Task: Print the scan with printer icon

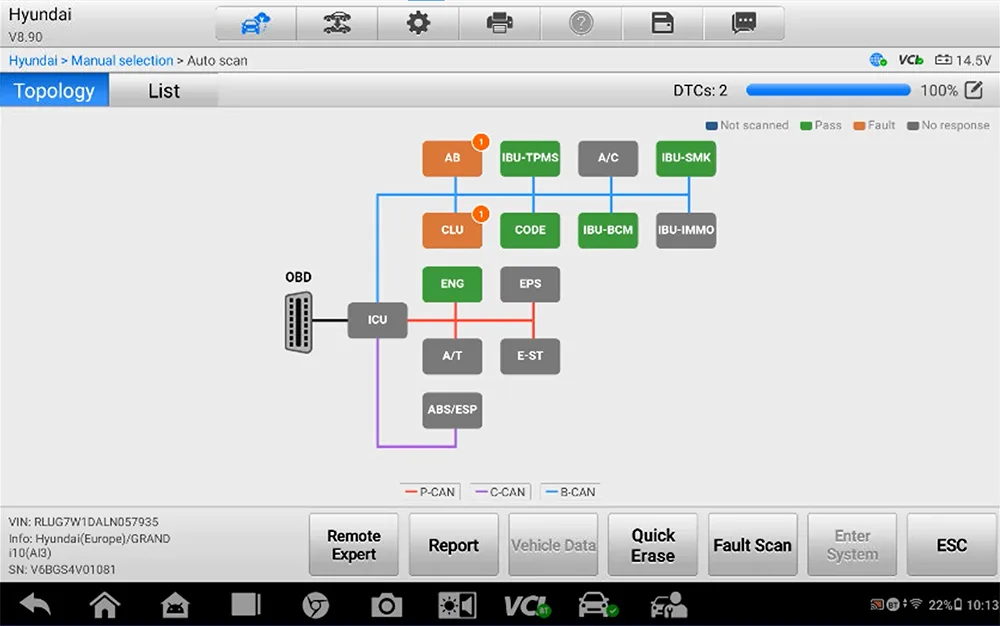Action: pos(499,24)
